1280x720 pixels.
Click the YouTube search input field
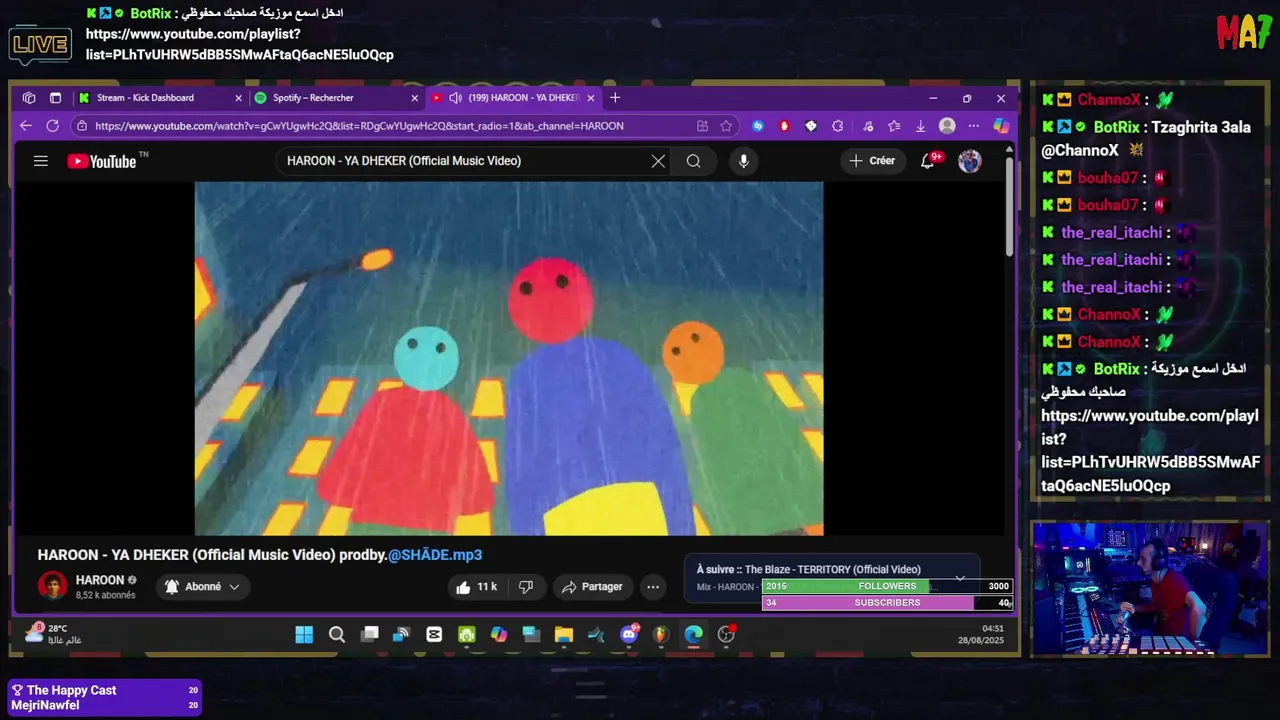tap(465, 161)
